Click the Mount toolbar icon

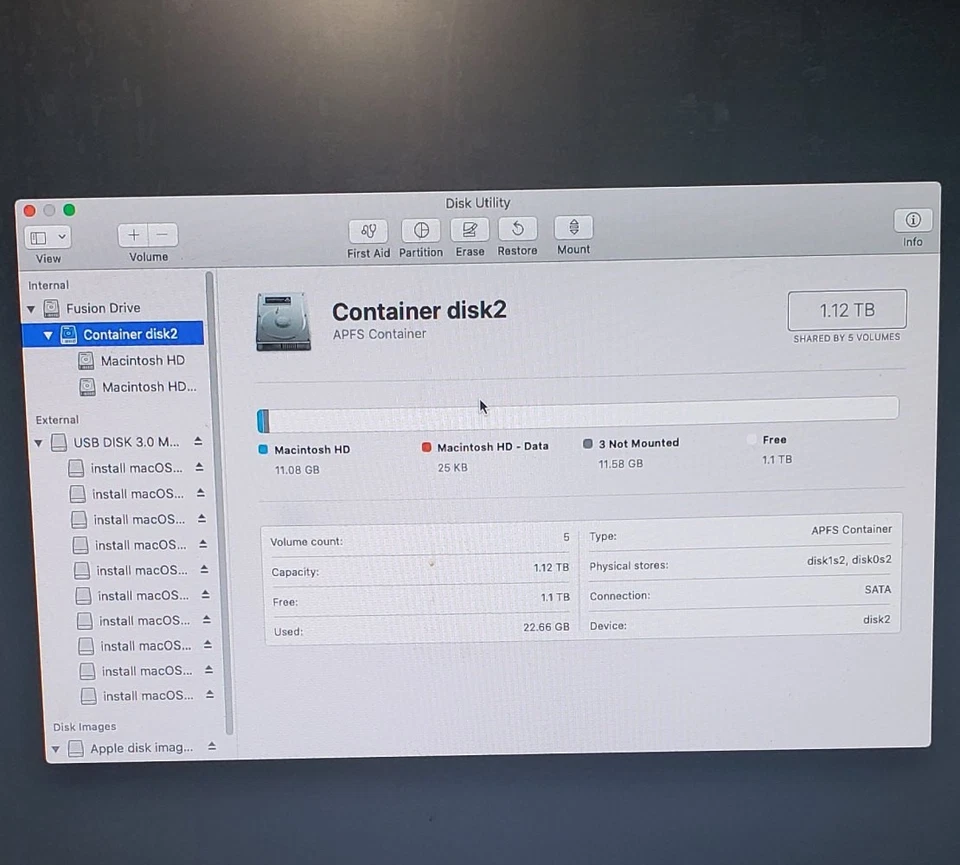[573, 229]
